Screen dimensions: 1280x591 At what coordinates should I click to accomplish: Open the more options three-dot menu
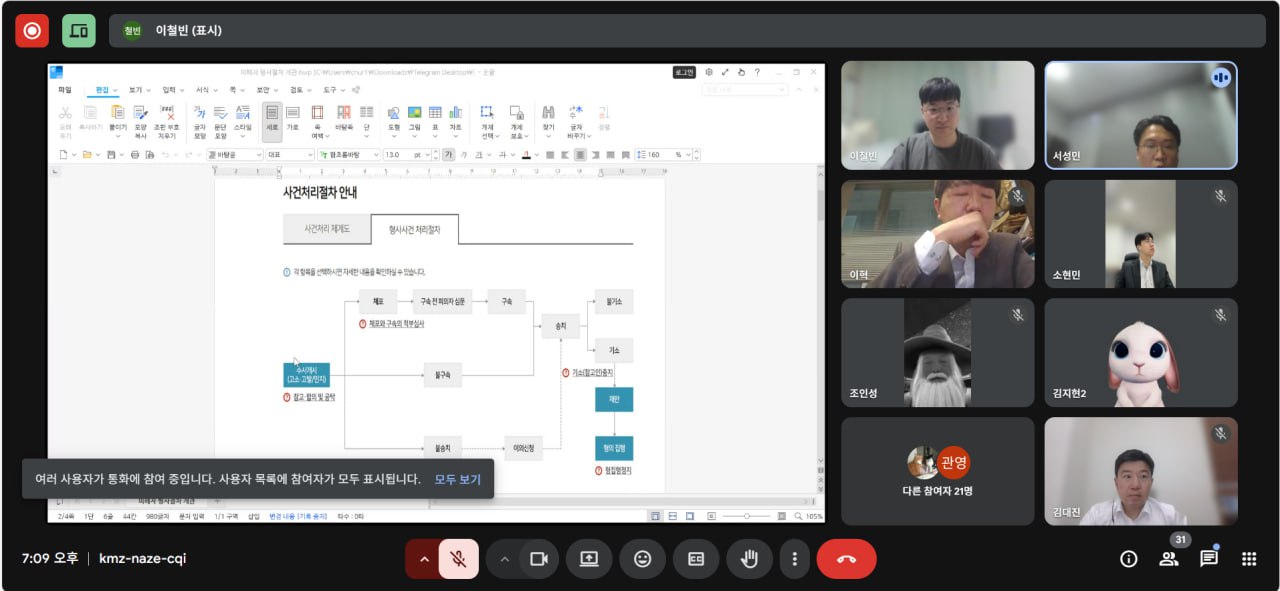click(x=794, y=559)
